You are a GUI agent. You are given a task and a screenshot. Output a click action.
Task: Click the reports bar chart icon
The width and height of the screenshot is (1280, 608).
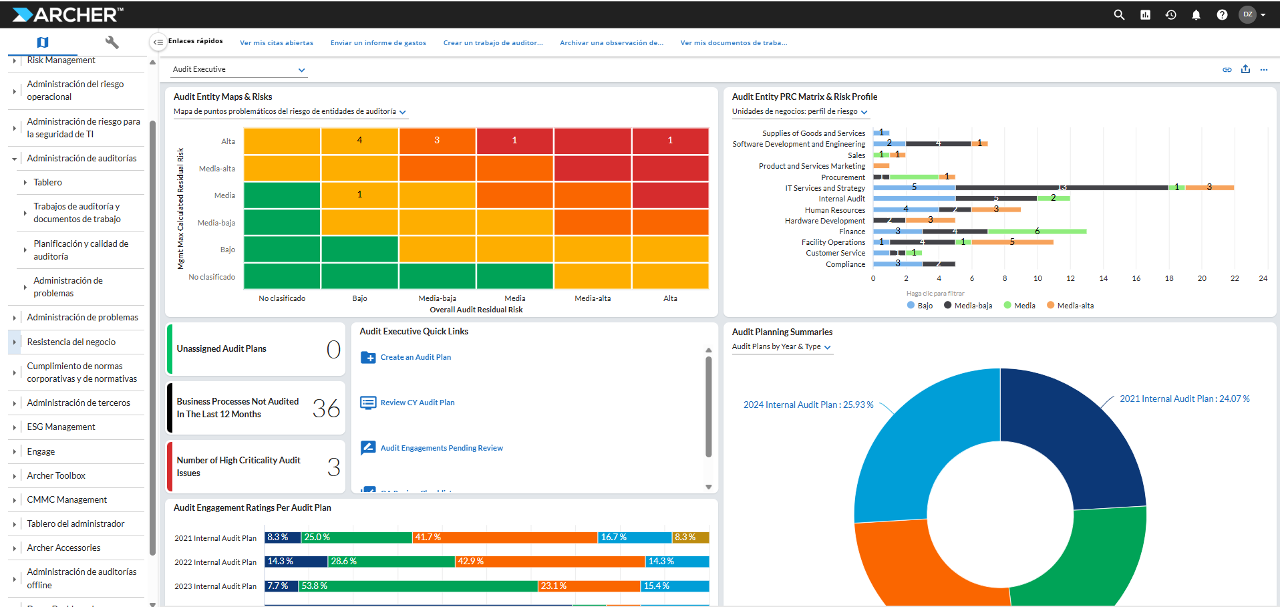pyautogui.click(x=1145, y=15)
